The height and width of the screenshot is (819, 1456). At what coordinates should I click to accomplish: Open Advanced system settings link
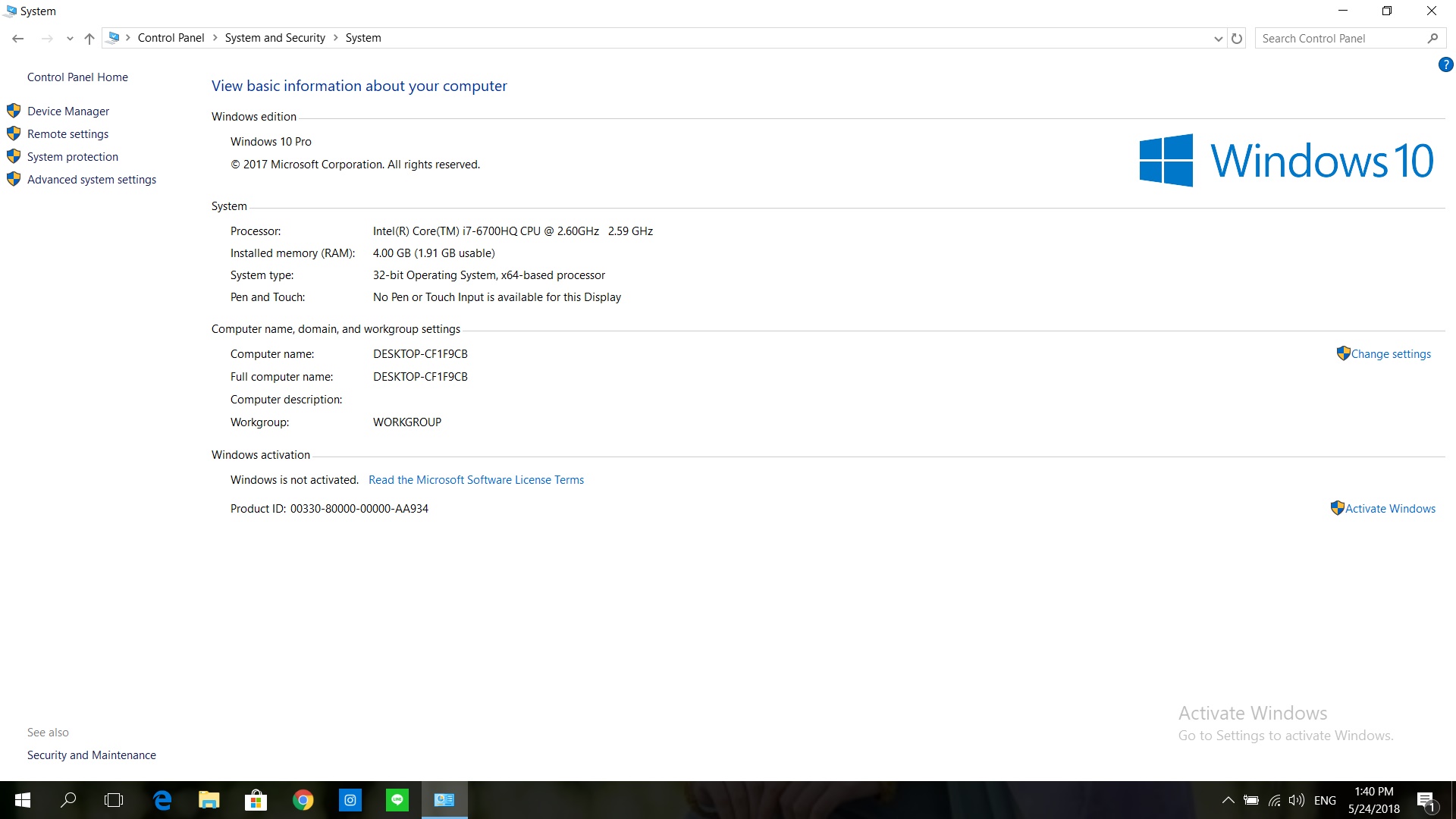click(x=92, y=180)
